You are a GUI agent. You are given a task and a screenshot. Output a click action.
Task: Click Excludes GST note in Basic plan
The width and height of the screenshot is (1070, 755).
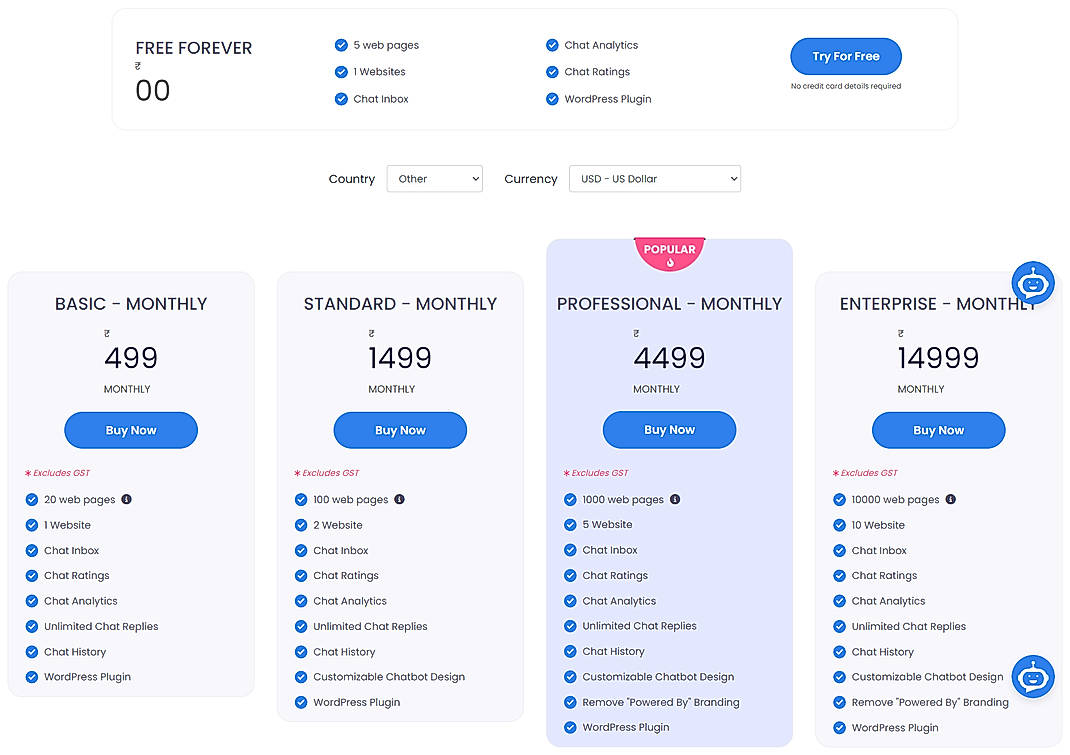57,473
